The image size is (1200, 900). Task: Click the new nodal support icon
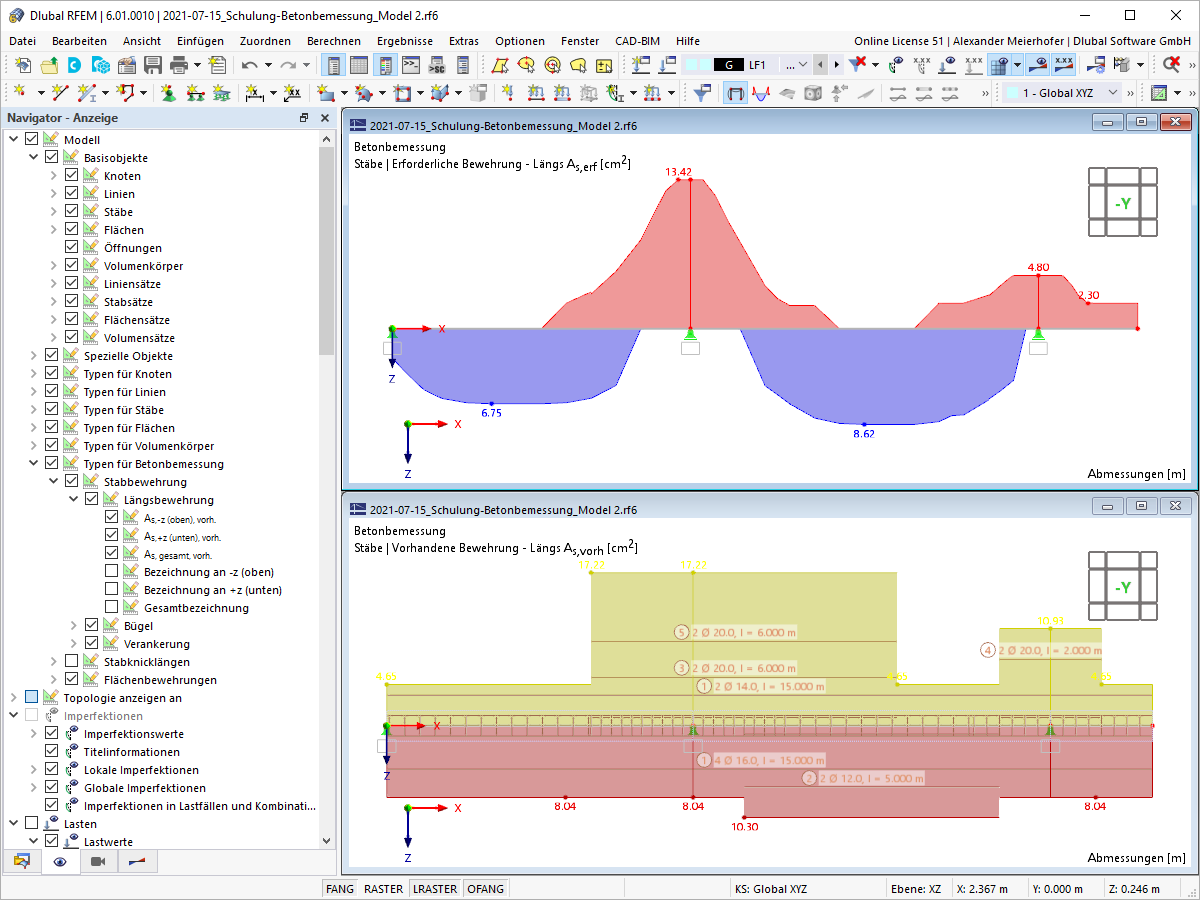167,93
